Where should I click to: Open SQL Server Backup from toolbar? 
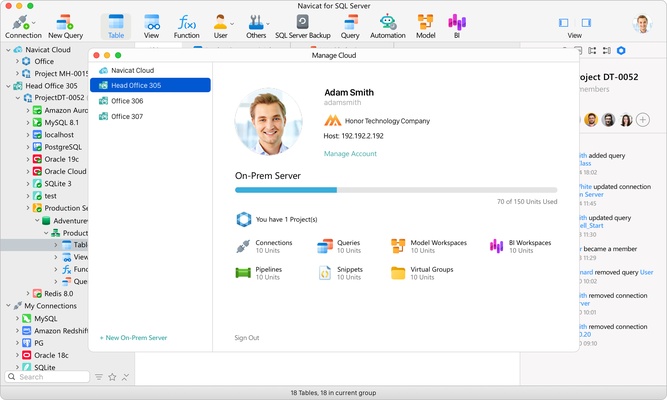pos(302,26)
